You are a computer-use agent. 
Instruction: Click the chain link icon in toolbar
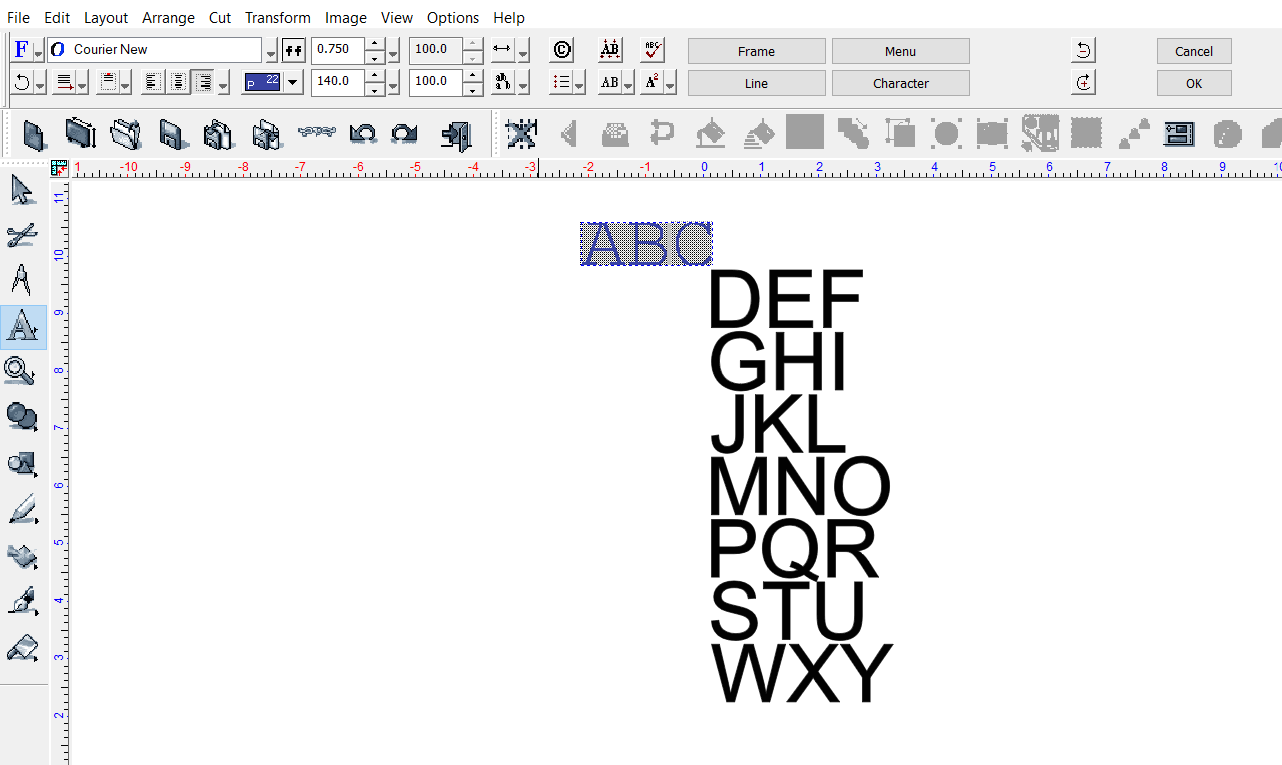click(x=316, y=132)
